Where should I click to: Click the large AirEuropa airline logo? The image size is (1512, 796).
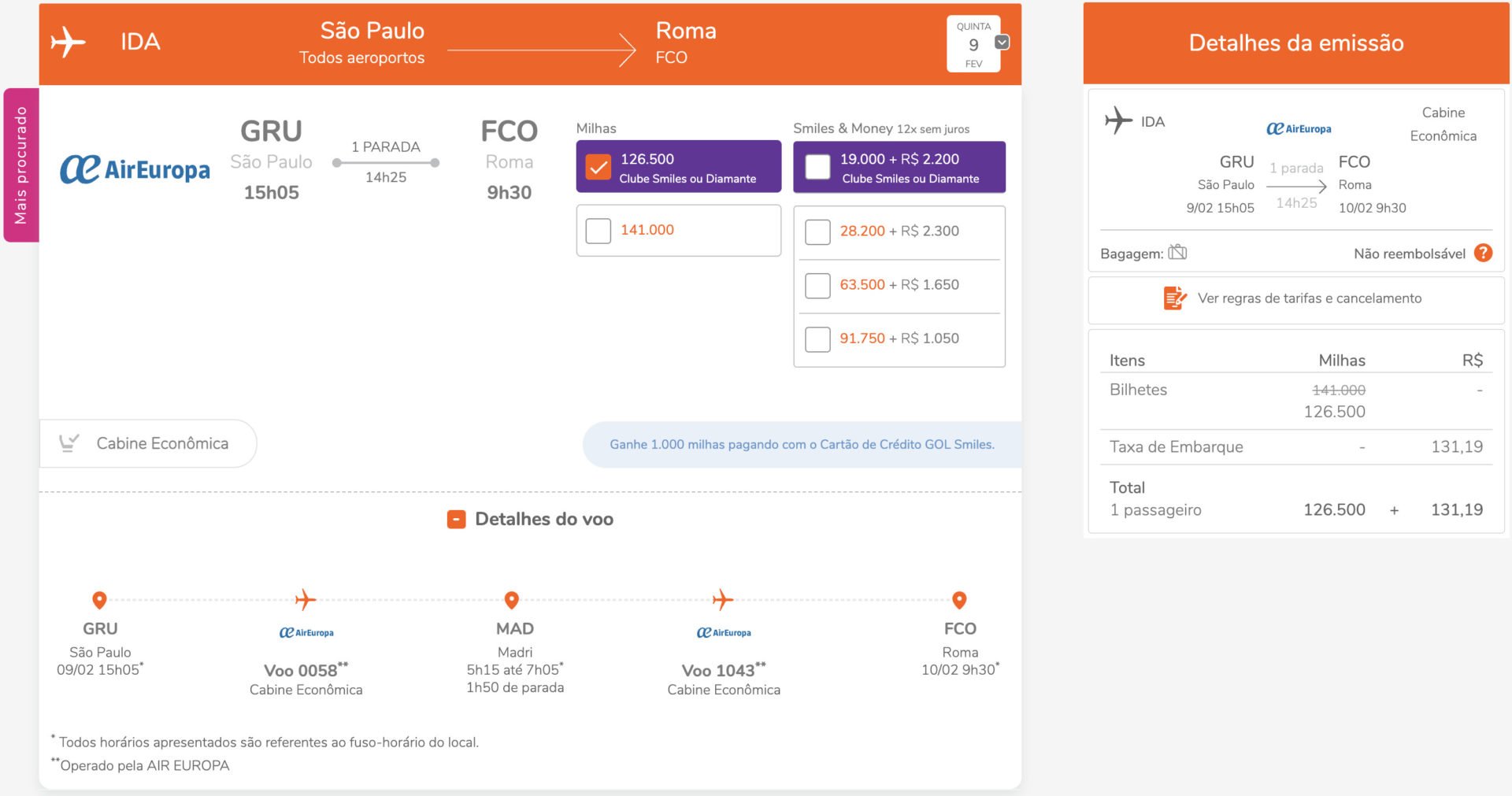[135, 169]
